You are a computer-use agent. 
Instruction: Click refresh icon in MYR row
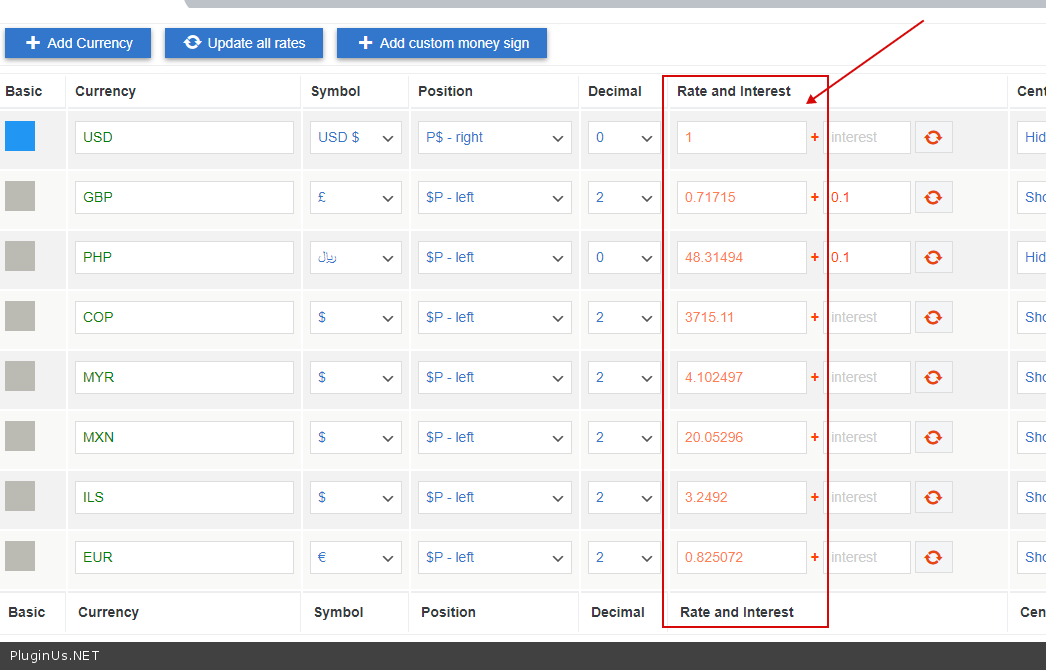coord(933,377)
